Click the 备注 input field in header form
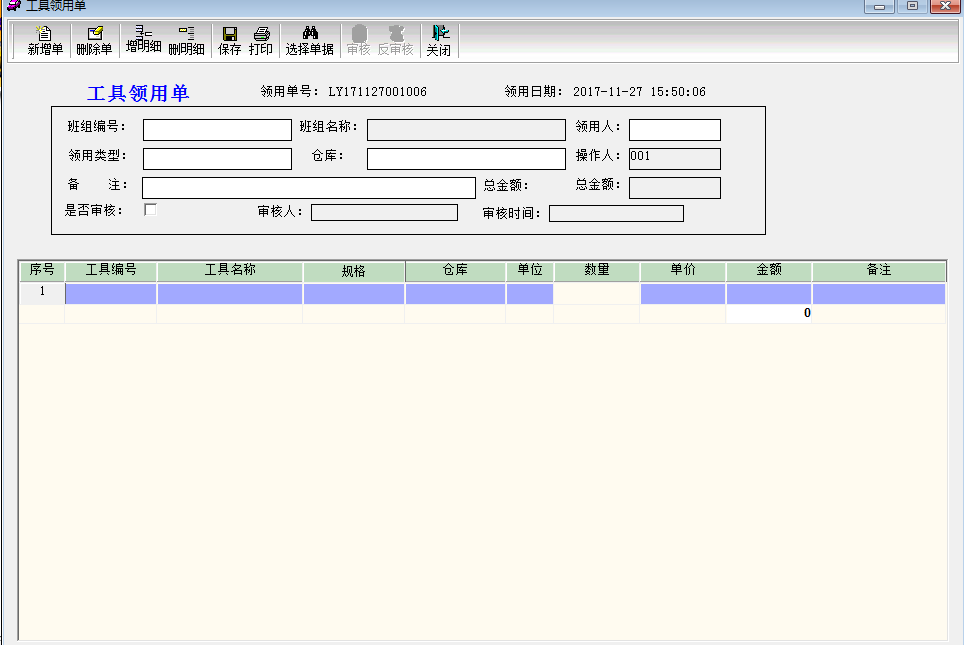 pyautogui.click(x=309, y=188)
